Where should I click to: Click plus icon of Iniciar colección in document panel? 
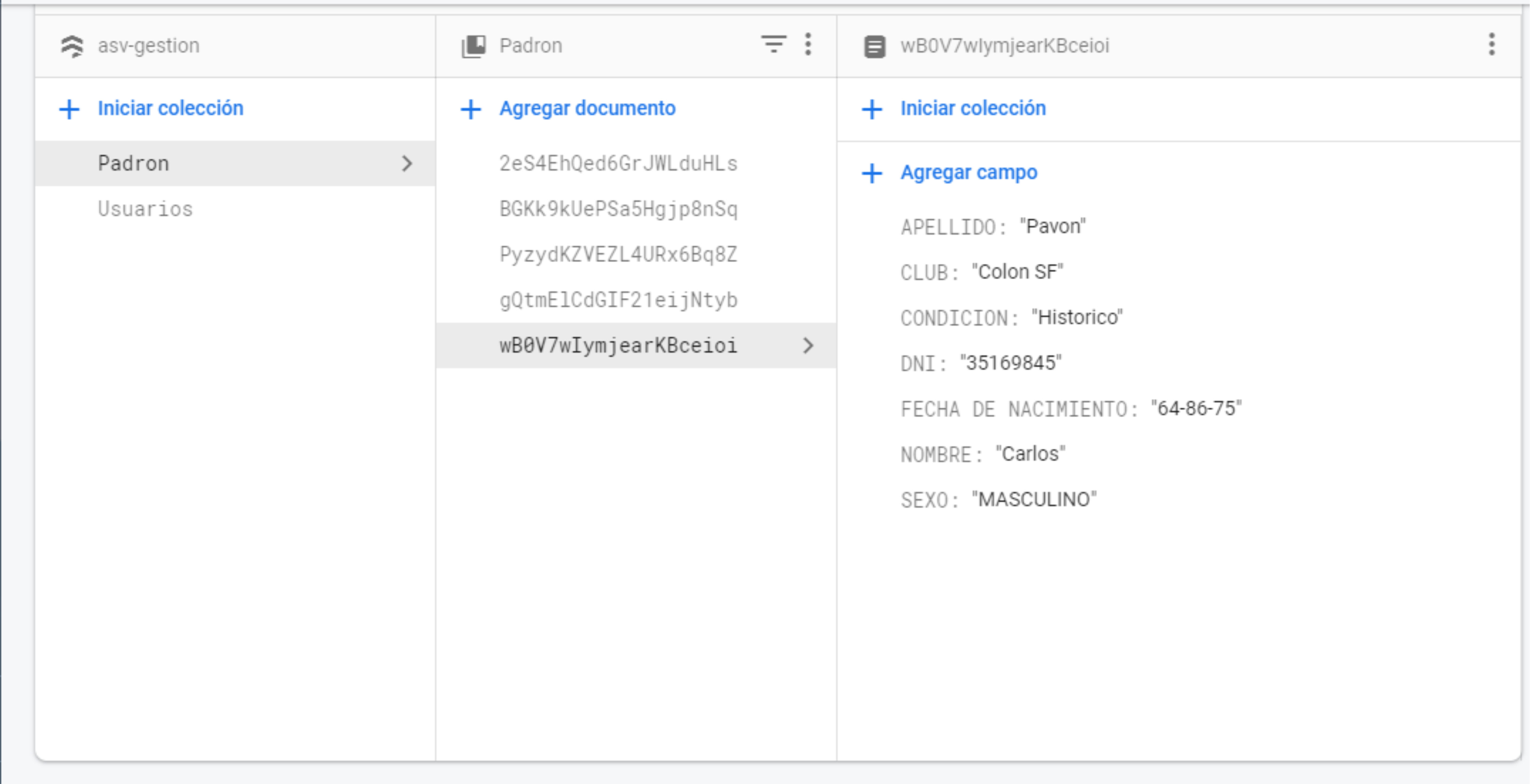click(x=872, y=109)
